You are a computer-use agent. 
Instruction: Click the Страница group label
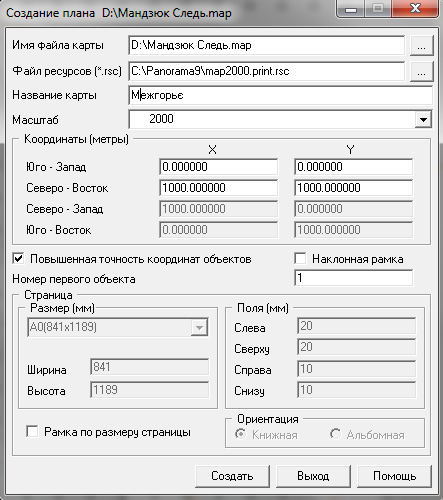tap(48, 295)
